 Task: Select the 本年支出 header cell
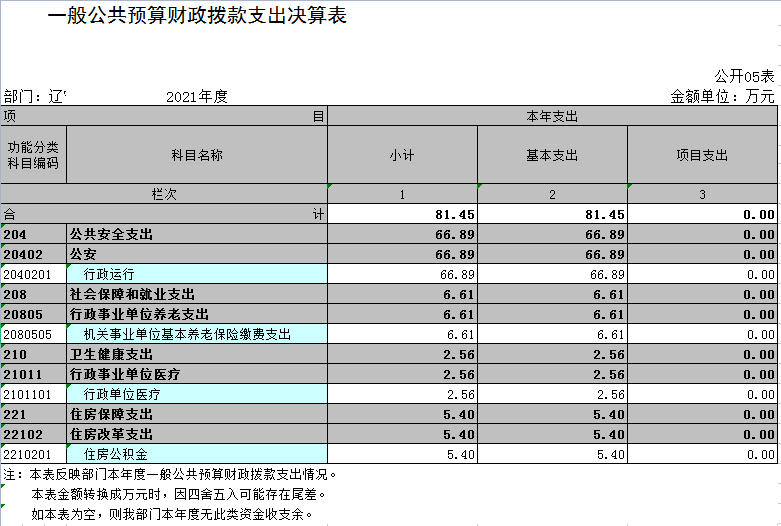(552, 116)
